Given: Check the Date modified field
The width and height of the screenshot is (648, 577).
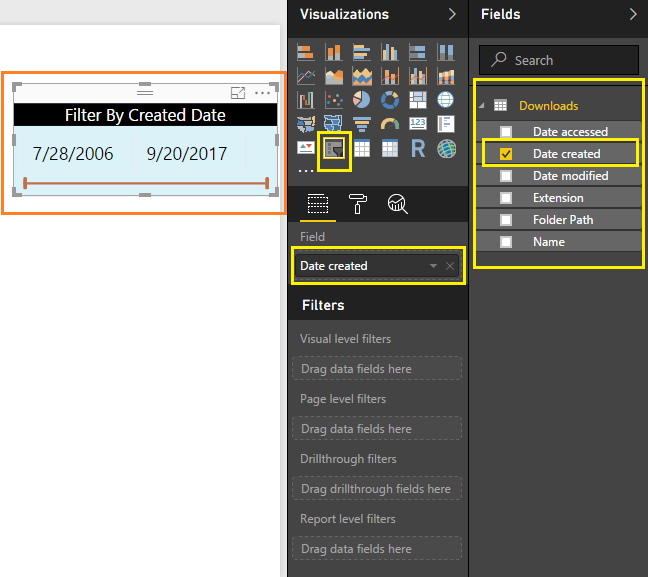Looking at the screenshot, I should (x=506, y=176).
